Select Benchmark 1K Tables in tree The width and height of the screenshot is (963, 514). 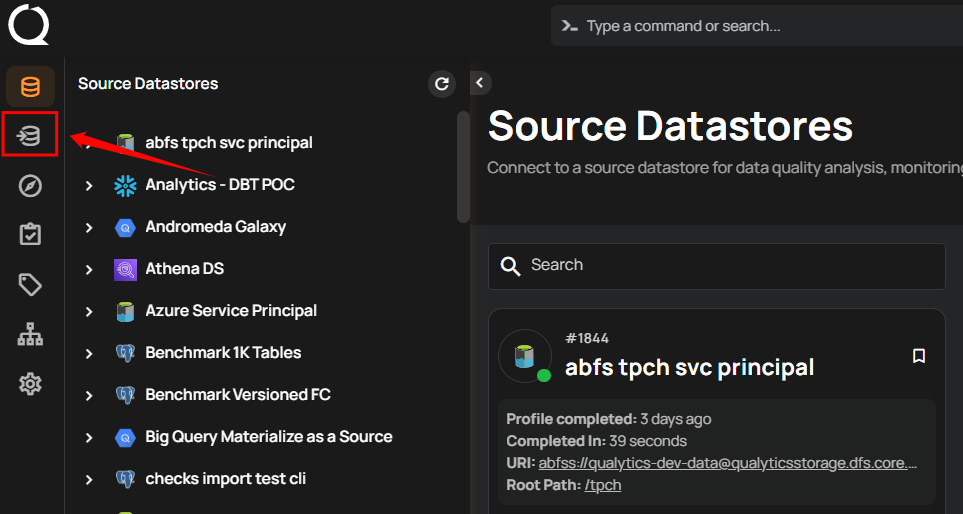point(223,352)
